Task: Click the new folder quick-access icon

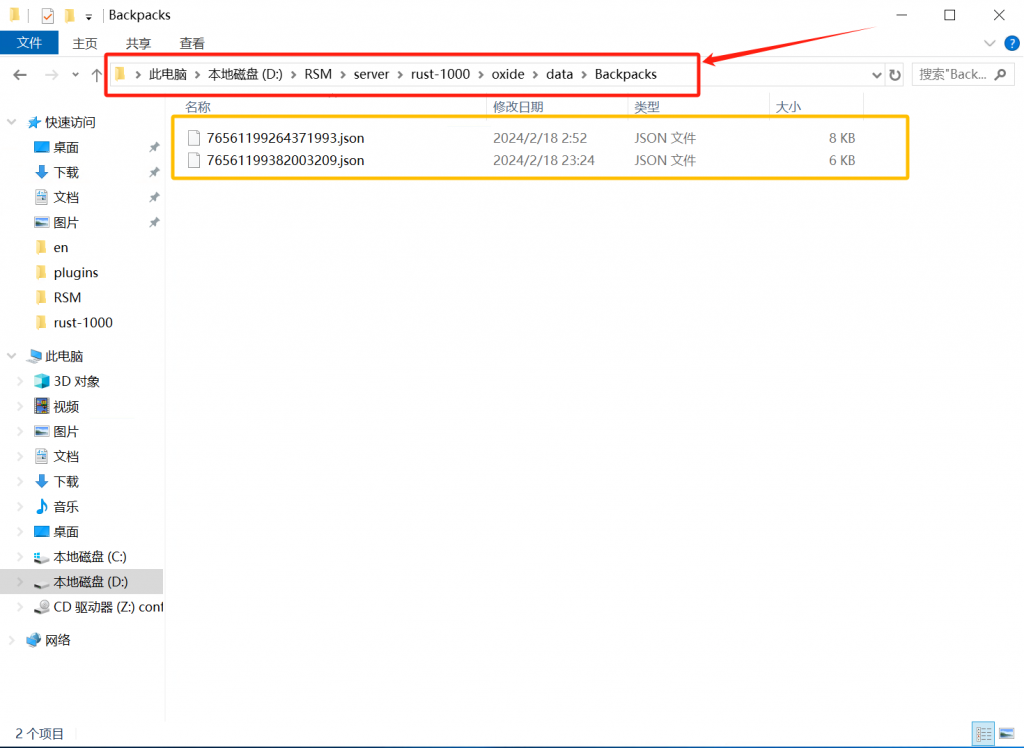Action: 69,15
